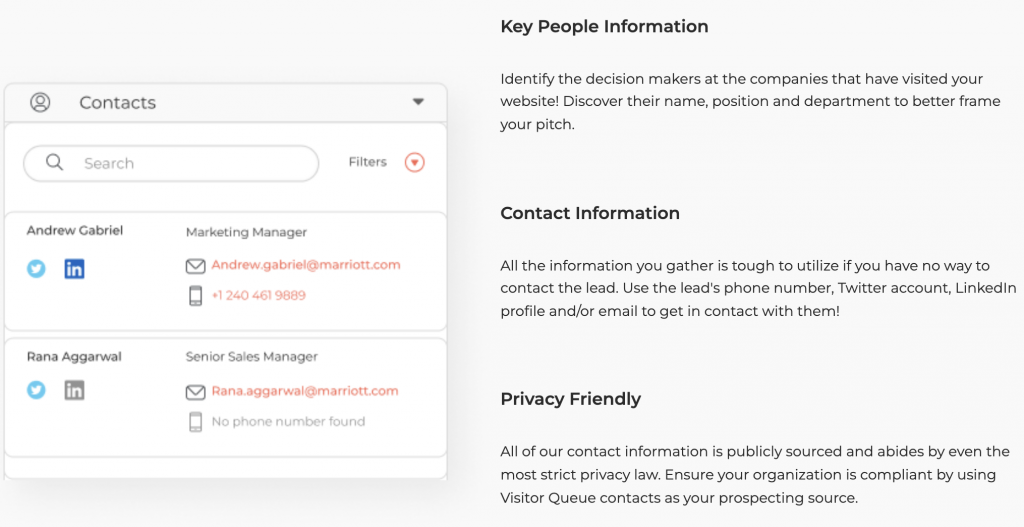Open the Filters dropdown circle arrow
The width and height of the screenshot is (1024, 527).
coord(415,162)
